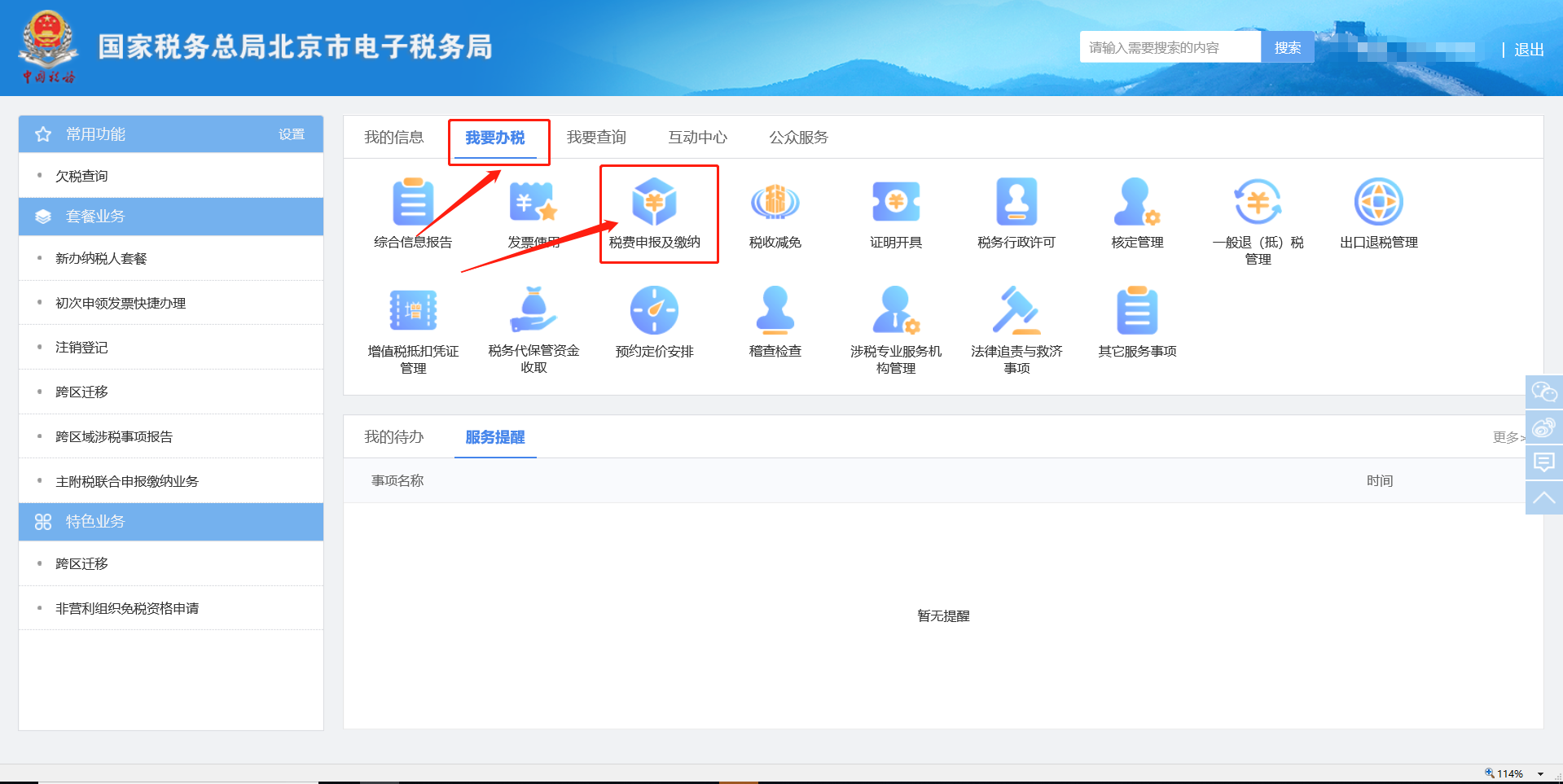Select the 服务提醒 tab
1563x784 pixels.
[495, 437]
